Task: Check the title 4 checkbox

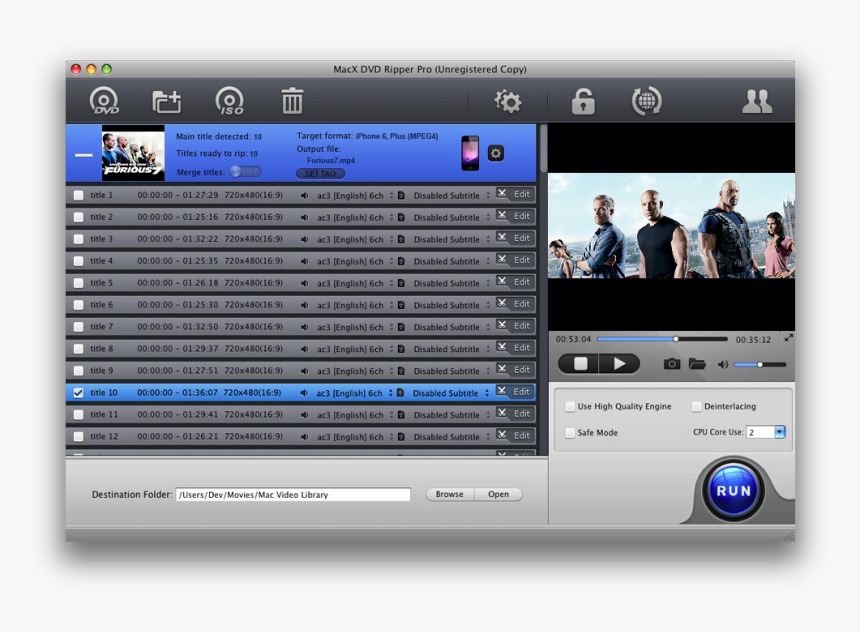Action: (x=78, y=261)
